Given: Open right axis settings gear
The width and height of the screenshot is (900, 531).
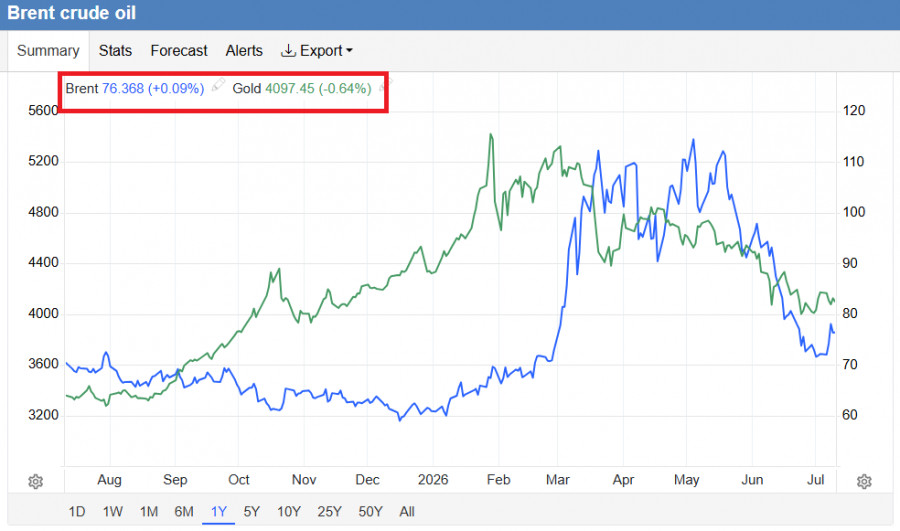Looking at the screenshot, I should tap(864, 481).
